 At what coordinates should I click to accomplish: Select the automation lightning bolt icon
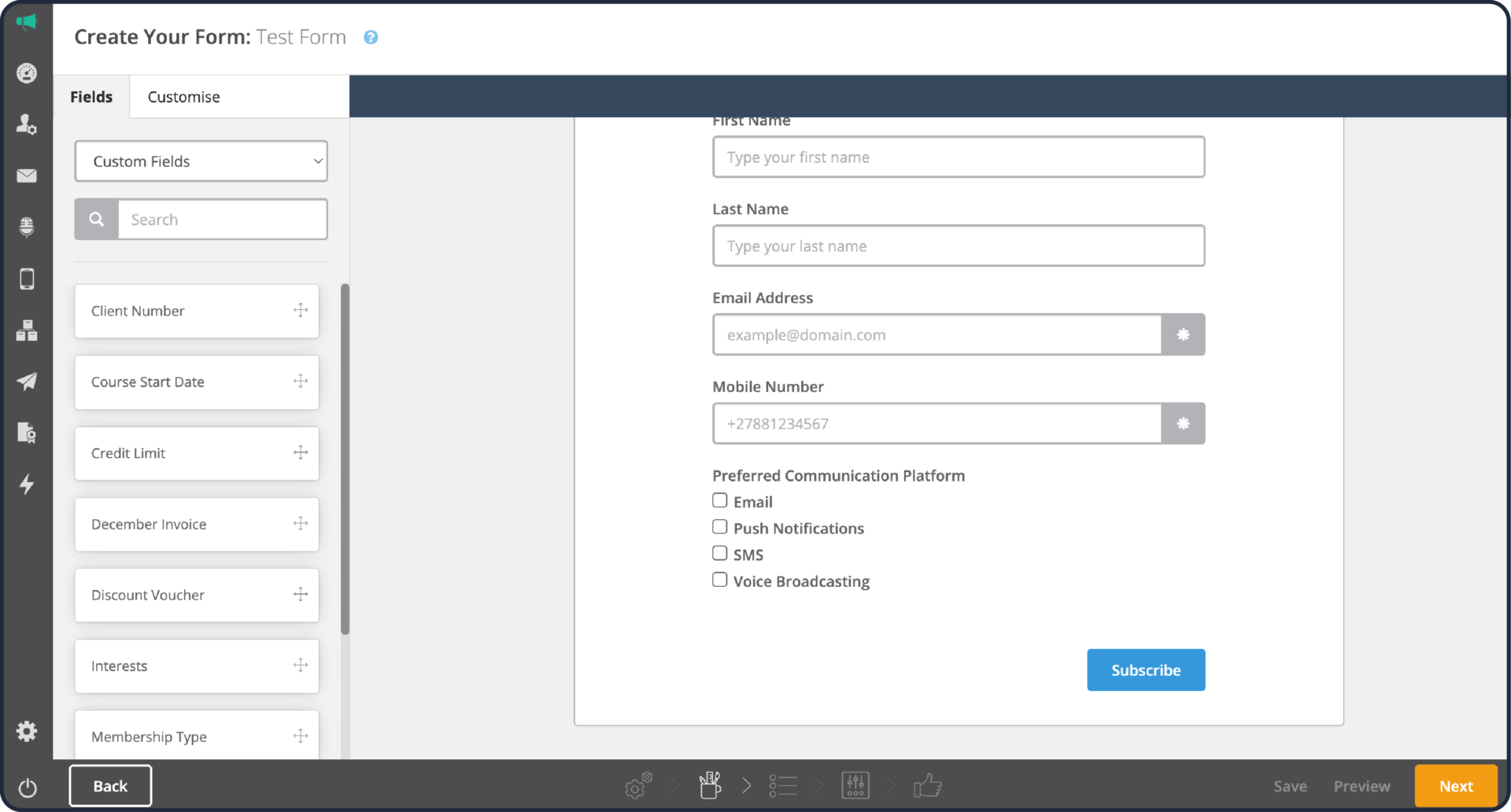click(27, 485)
